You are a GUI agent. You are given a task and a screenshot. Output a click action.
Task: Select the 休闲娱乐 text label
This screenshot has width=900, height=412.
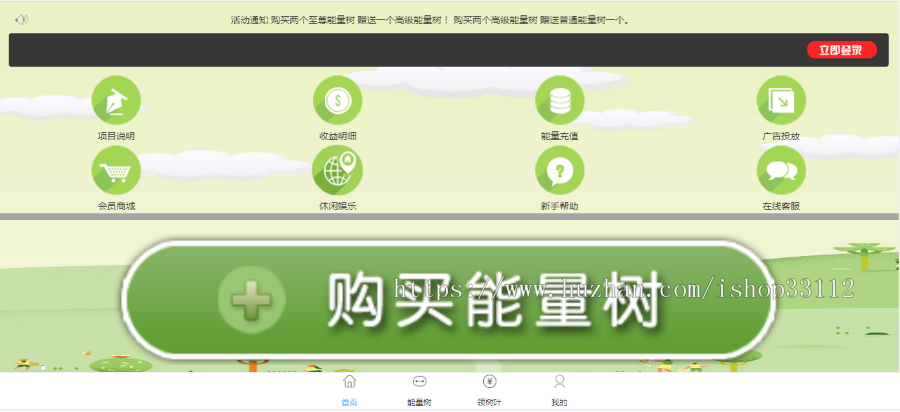tap(338, 206)
